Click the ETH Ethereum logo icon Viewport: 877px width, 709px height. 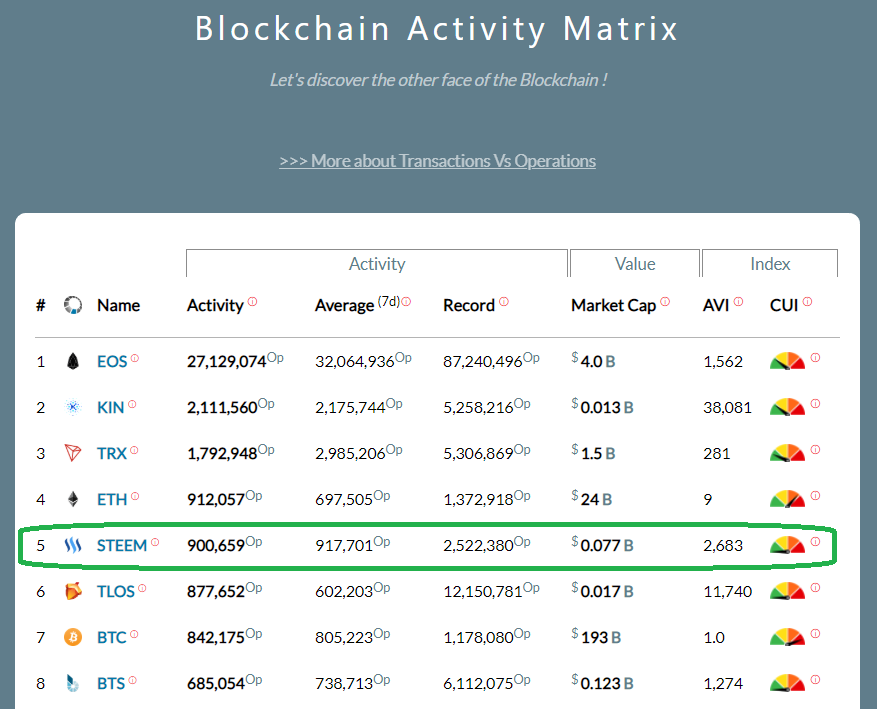click(72, 499)
